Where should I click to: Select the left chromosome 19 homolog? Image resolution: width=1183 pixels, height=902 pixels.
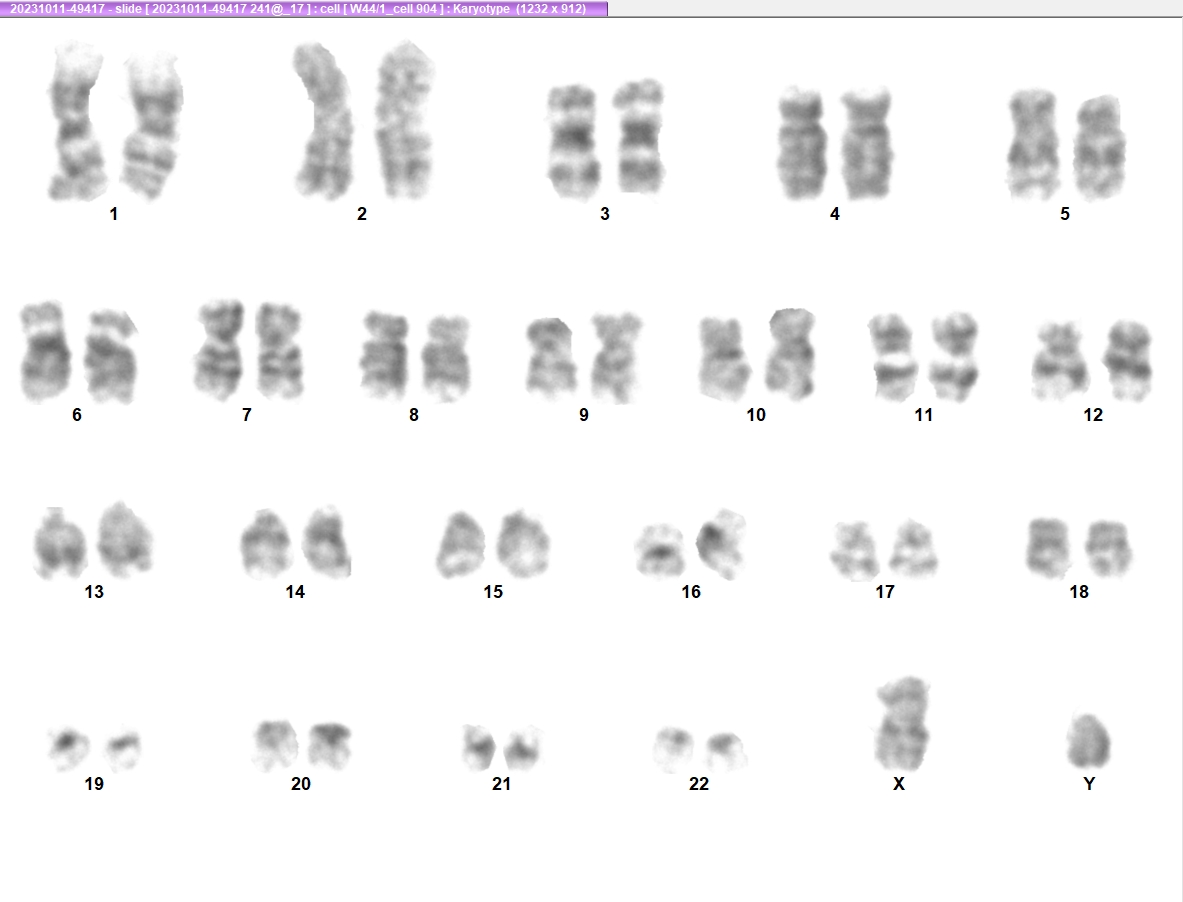[68, 748]
